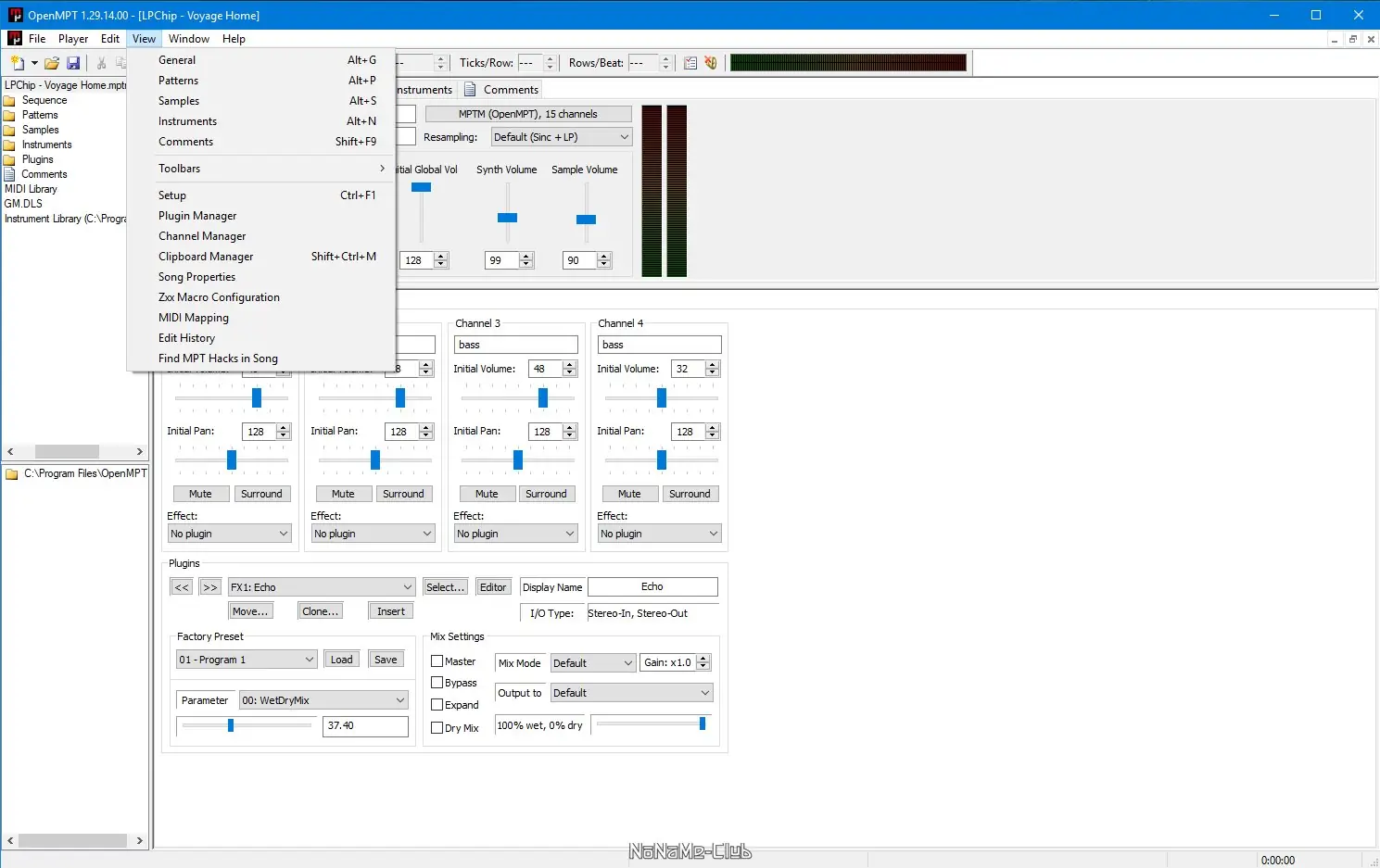Click the Channel 3 name field

tap(516, 345)
